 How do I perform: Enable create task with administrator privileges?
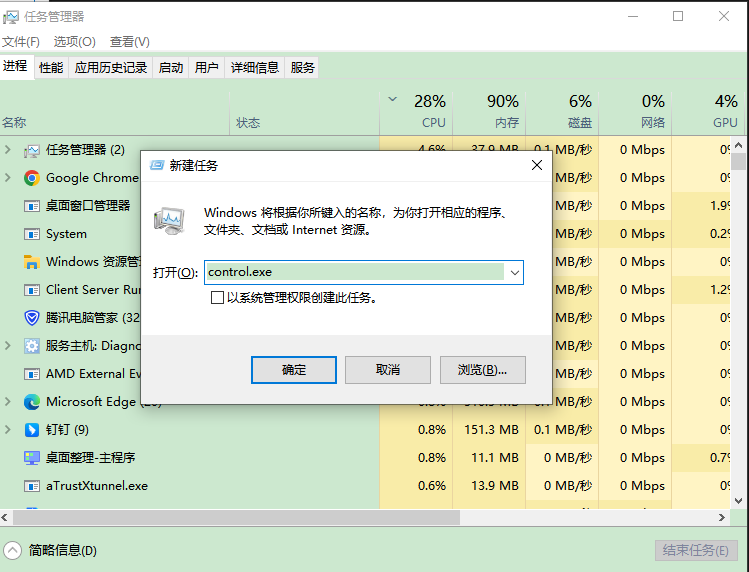(x=217, y=298)
